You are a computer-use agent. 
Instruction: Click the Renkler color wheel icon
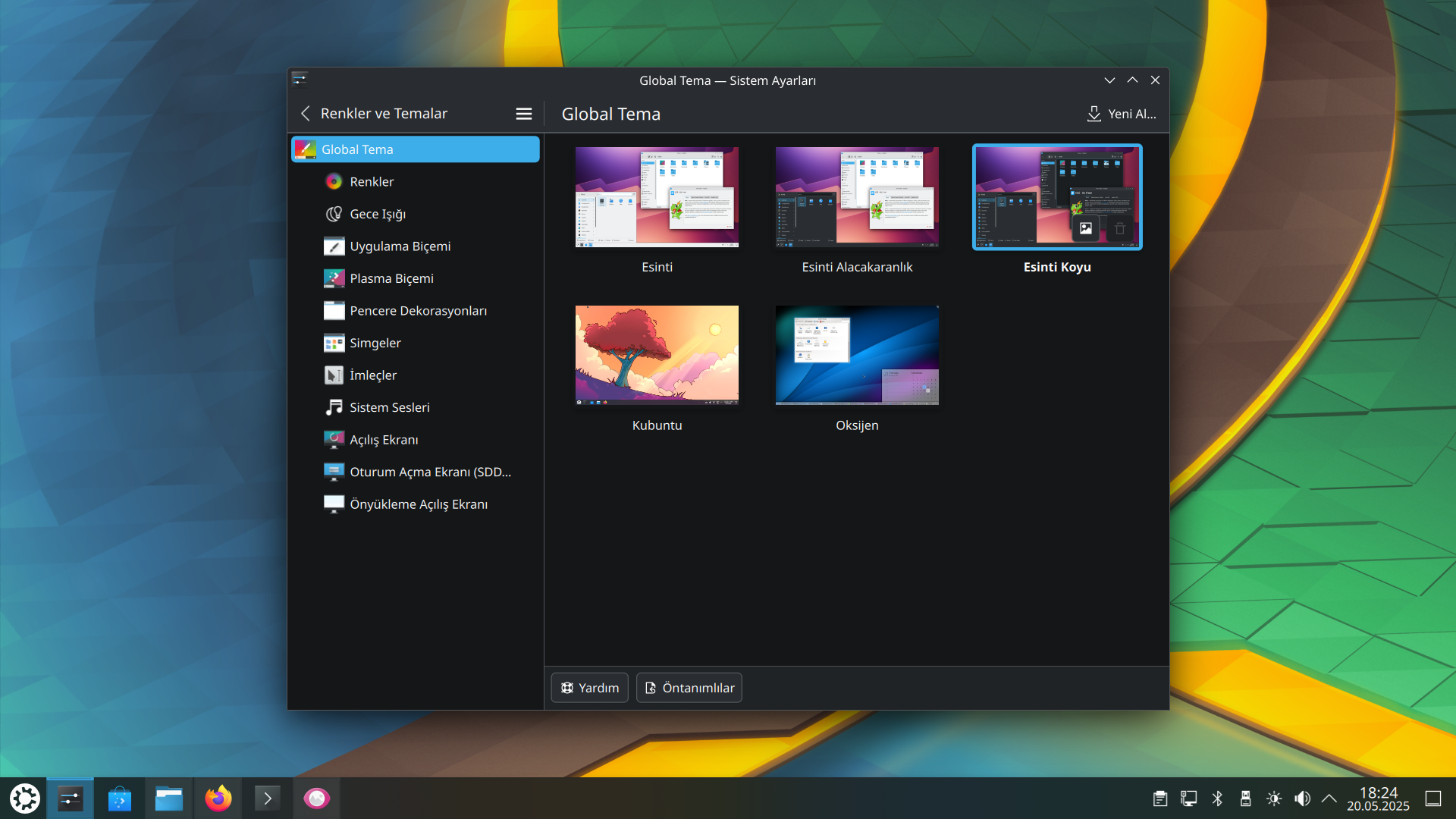click(x=334, y=182)
